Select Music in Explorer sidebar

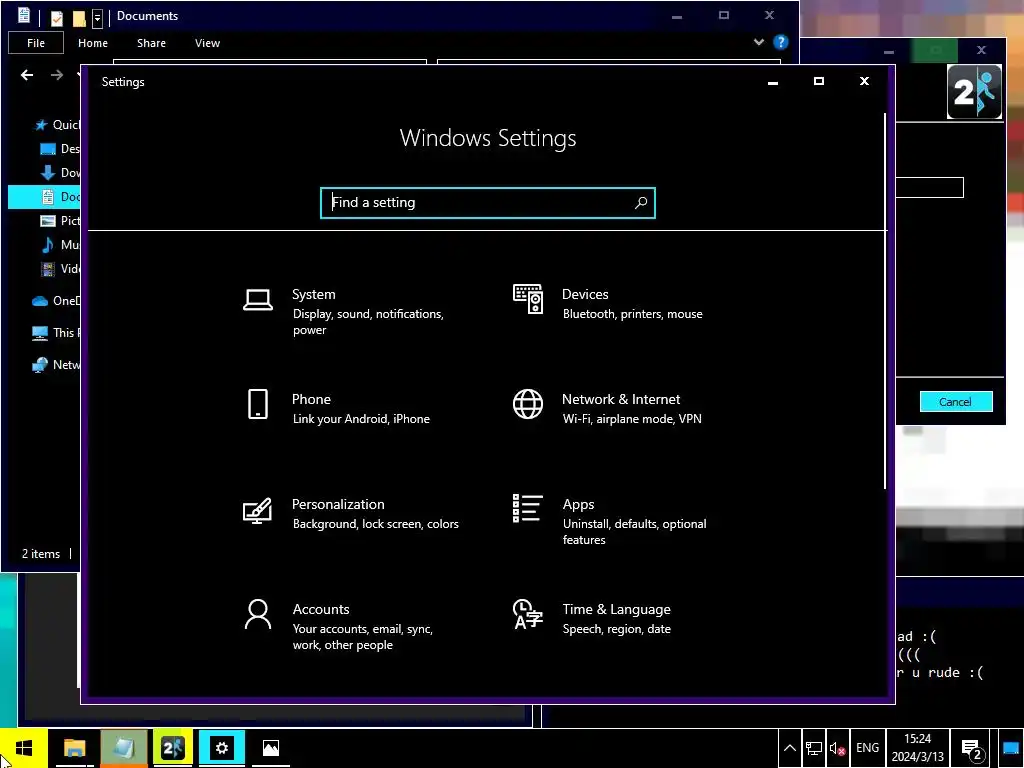[60, 245]
